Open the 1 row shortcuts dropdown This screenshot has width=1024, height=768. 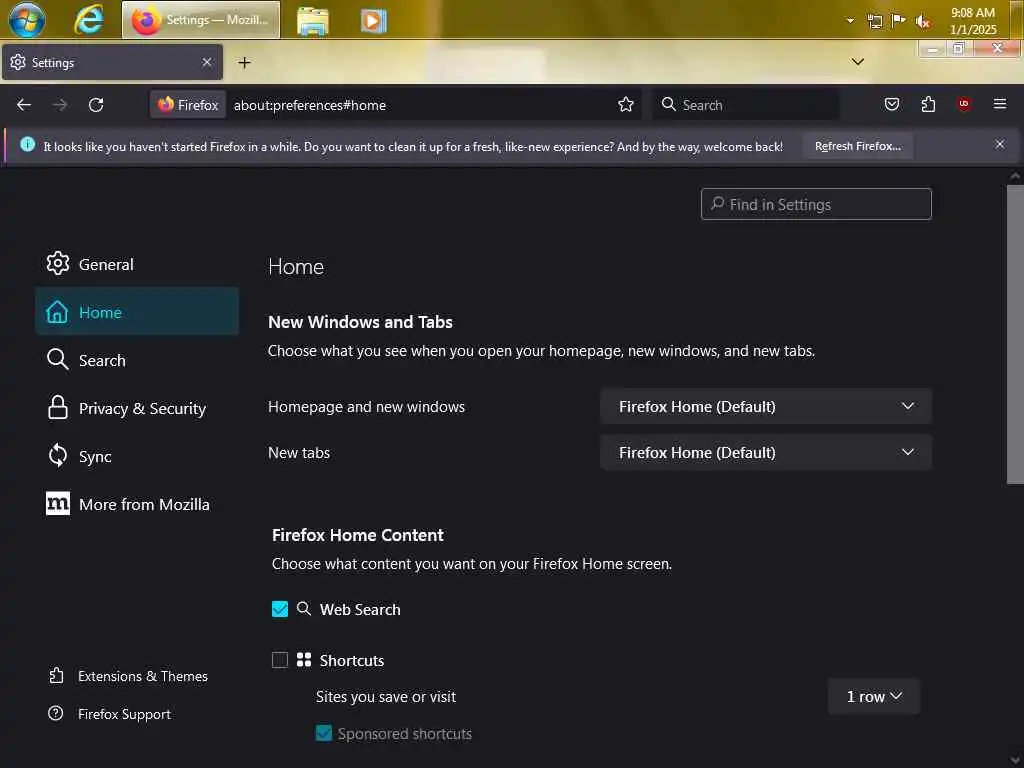click(x=874, y=697)
